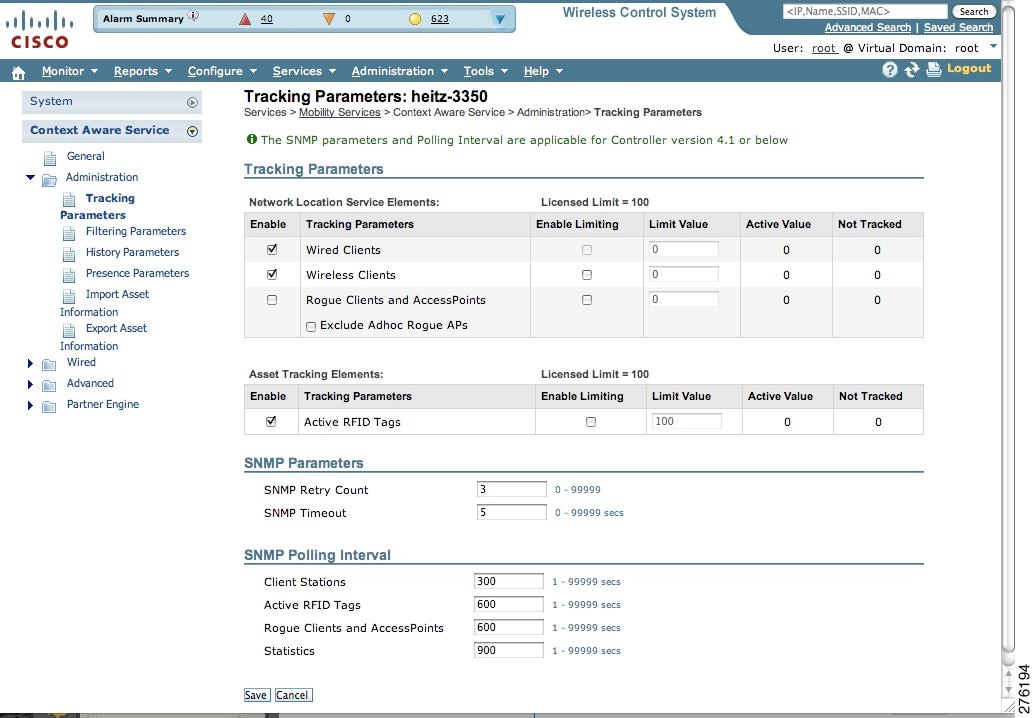1033x718 pixels.
Task: Enable limiting for Active RFID Tags
Action: pyautogui.click(x=591, y=422)
